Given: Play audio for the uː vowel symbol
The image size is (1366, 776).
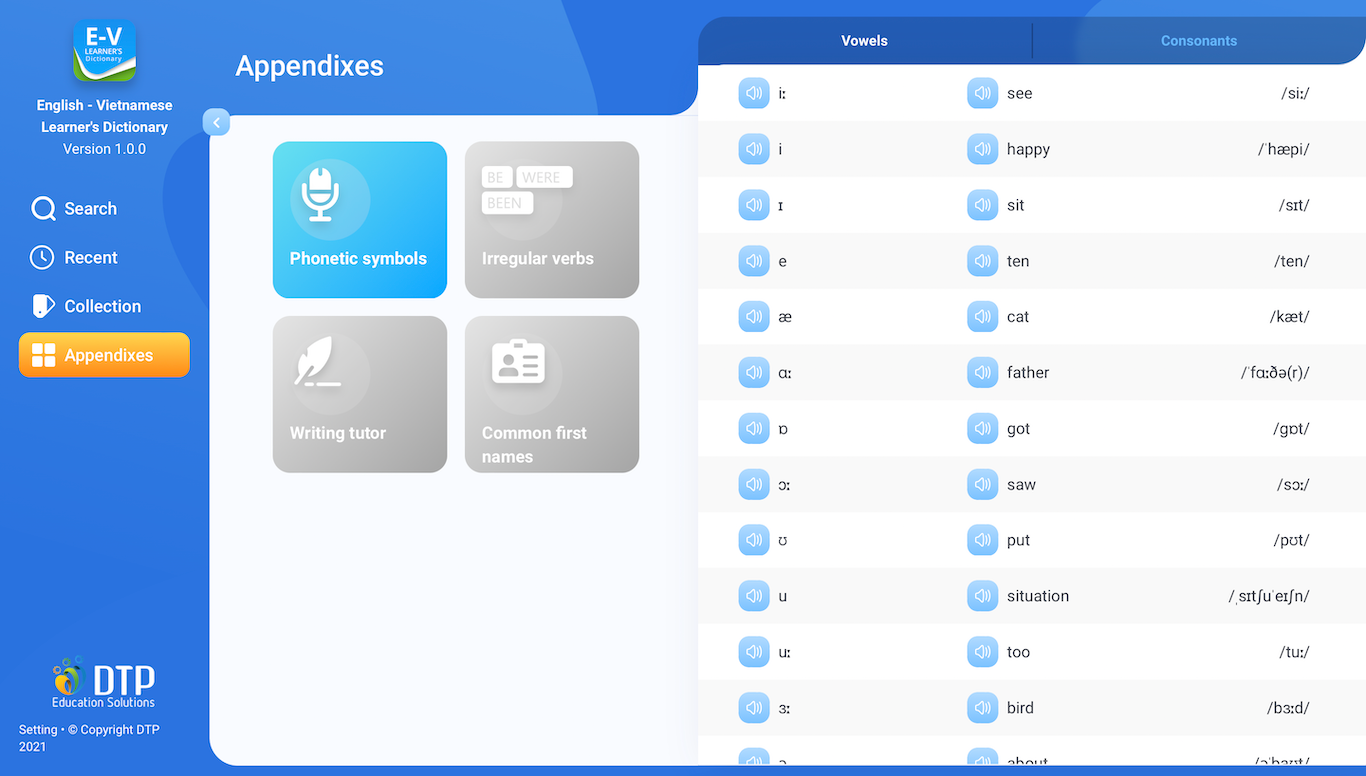Looking at the screenshot, I should pyautogui.click(x=754, y=652).
